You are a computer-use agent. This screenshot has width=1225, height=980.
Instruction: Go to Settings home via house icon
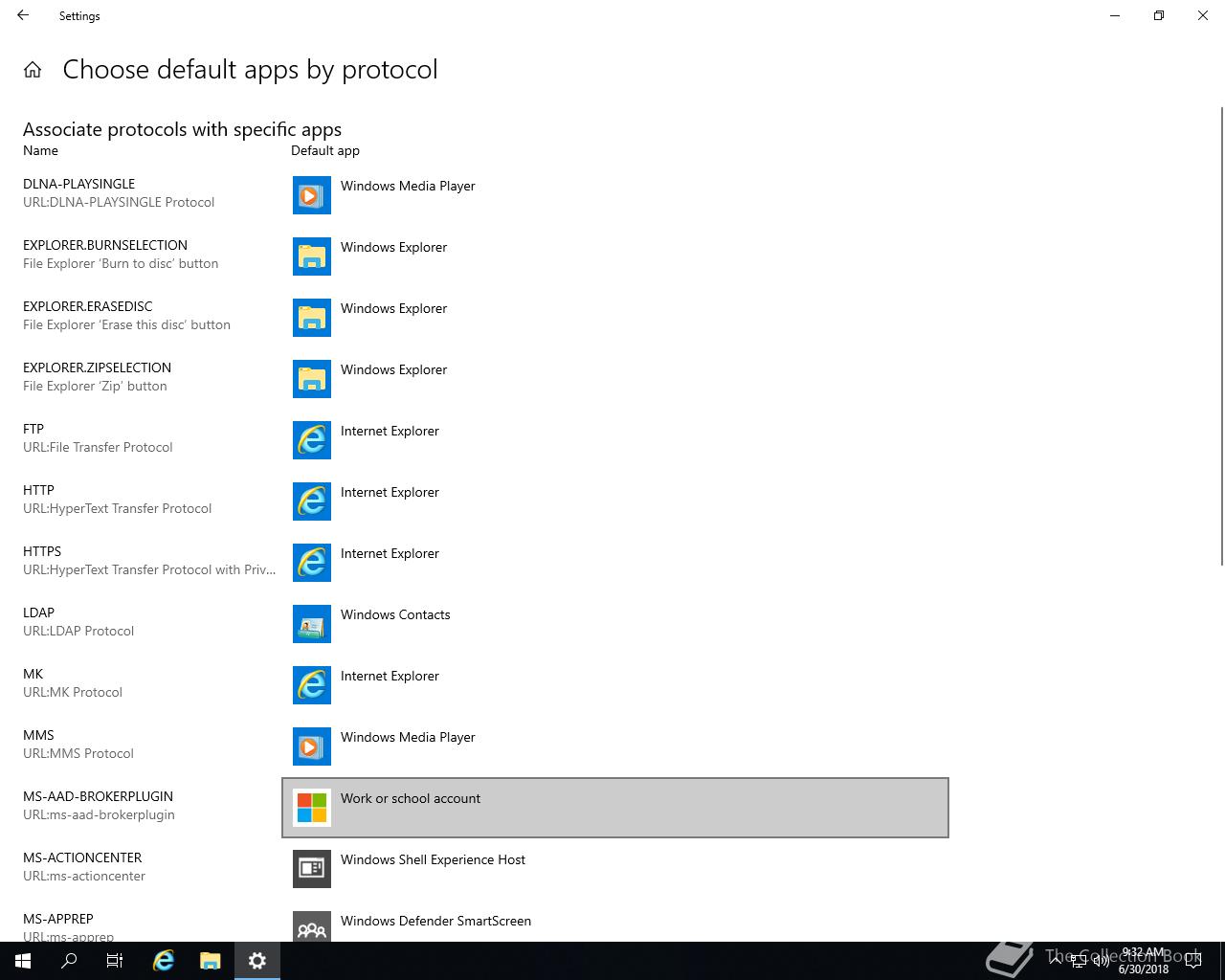coord(33,70)
